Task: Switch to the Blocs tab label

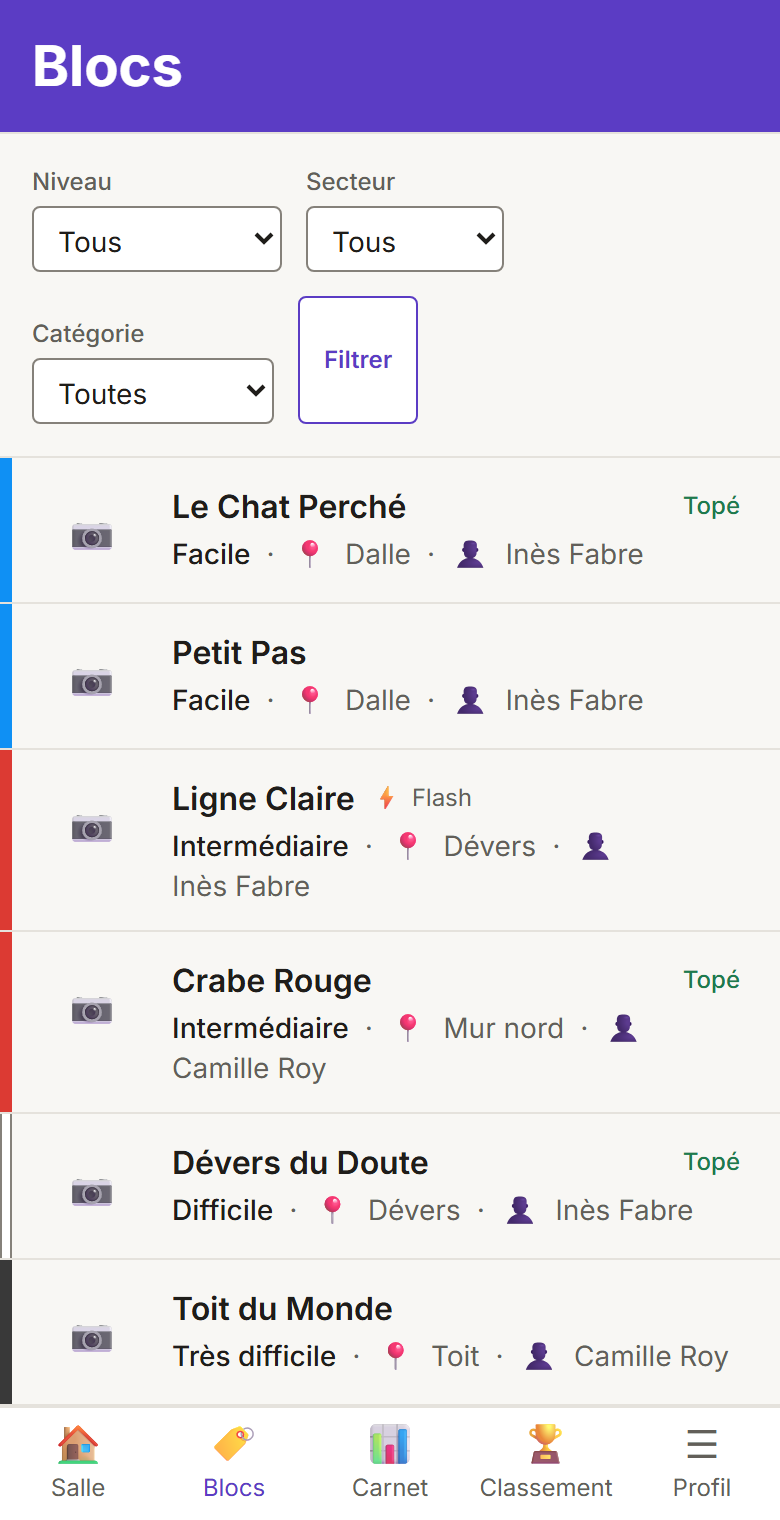Action: 234,1488
